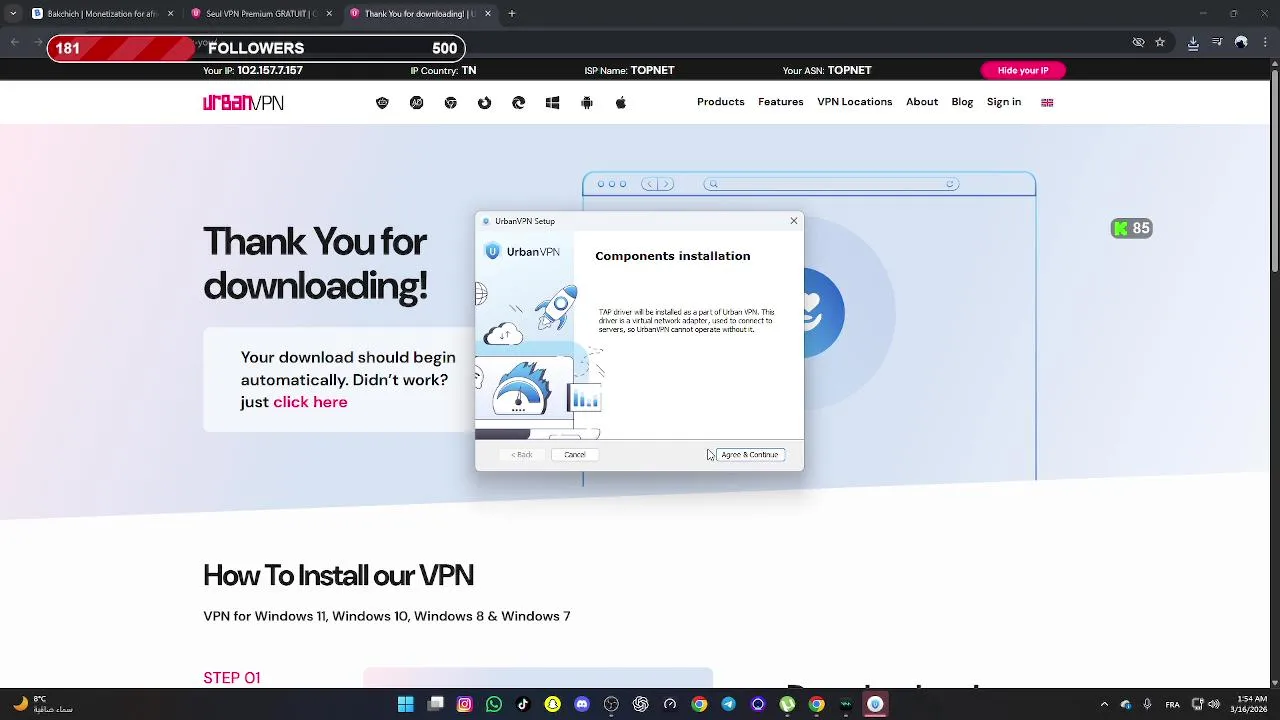
Task: Open Telegram from the taskbar
Action: click(728, 705)
